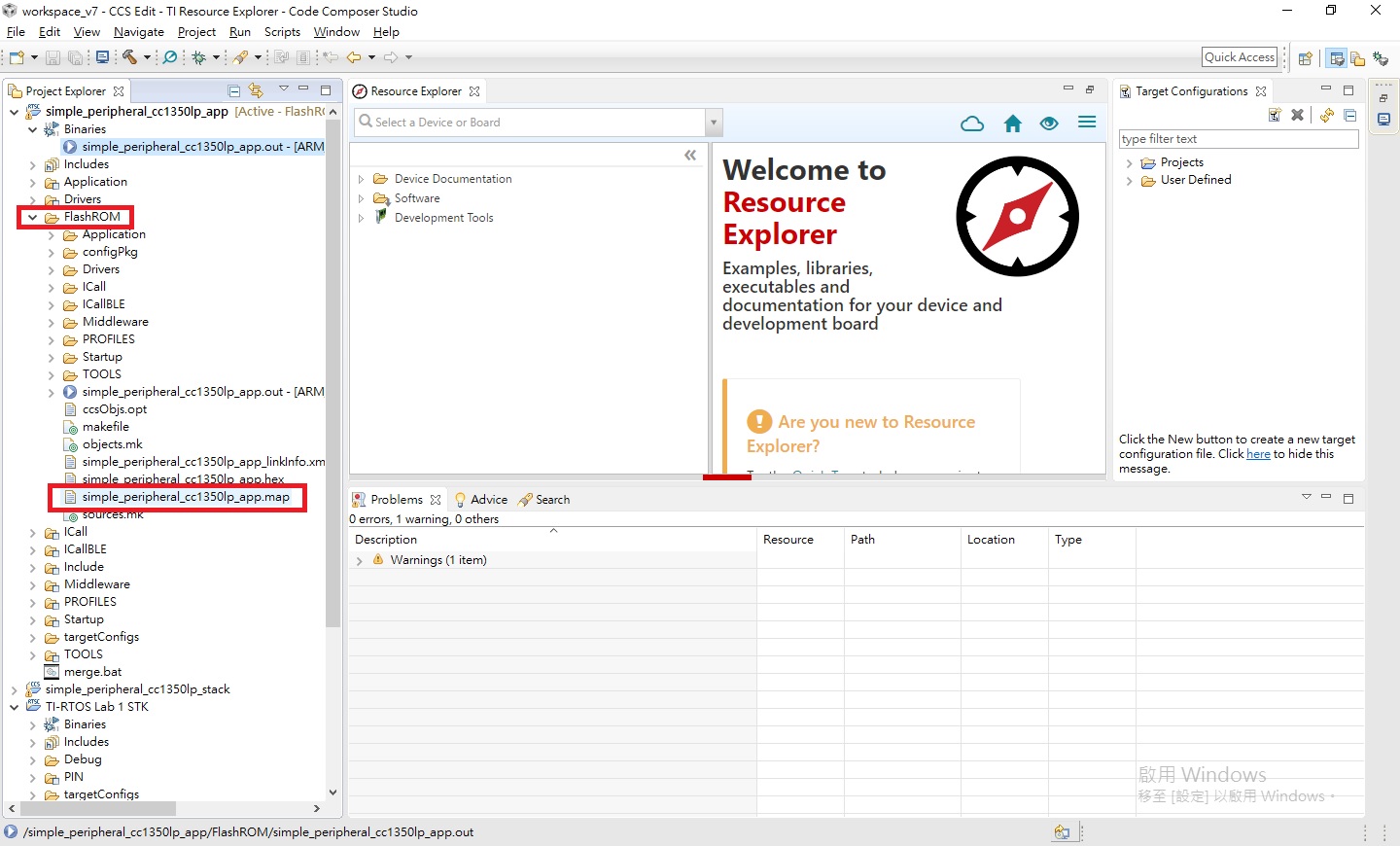This screenshot has width=1400, height=846.
Task: Open the Project menu
Action: click(196, 32)
